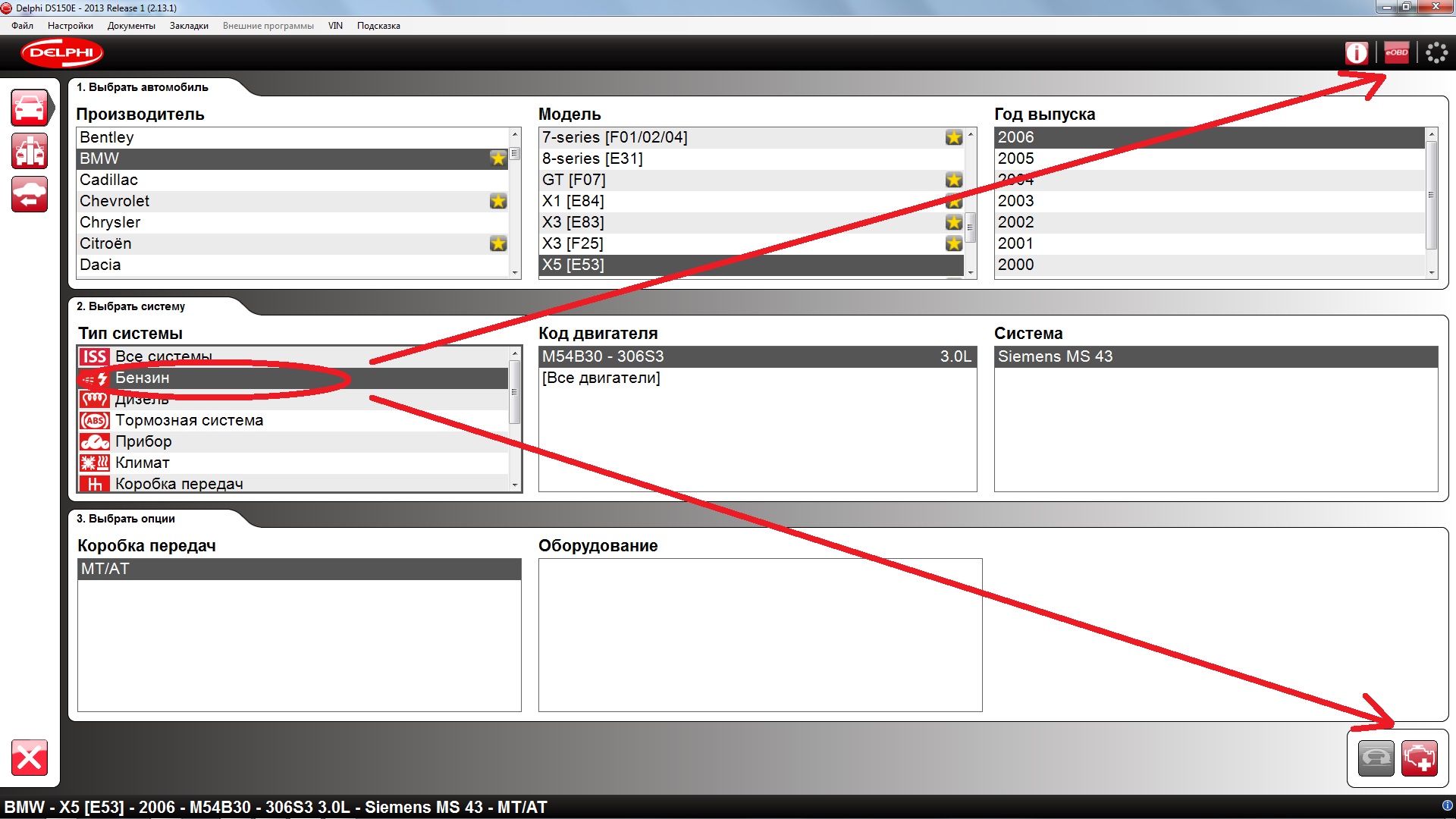The image size is (1456, 819).
Task: Open the Подсказка menu
Action: click(378, 26)
